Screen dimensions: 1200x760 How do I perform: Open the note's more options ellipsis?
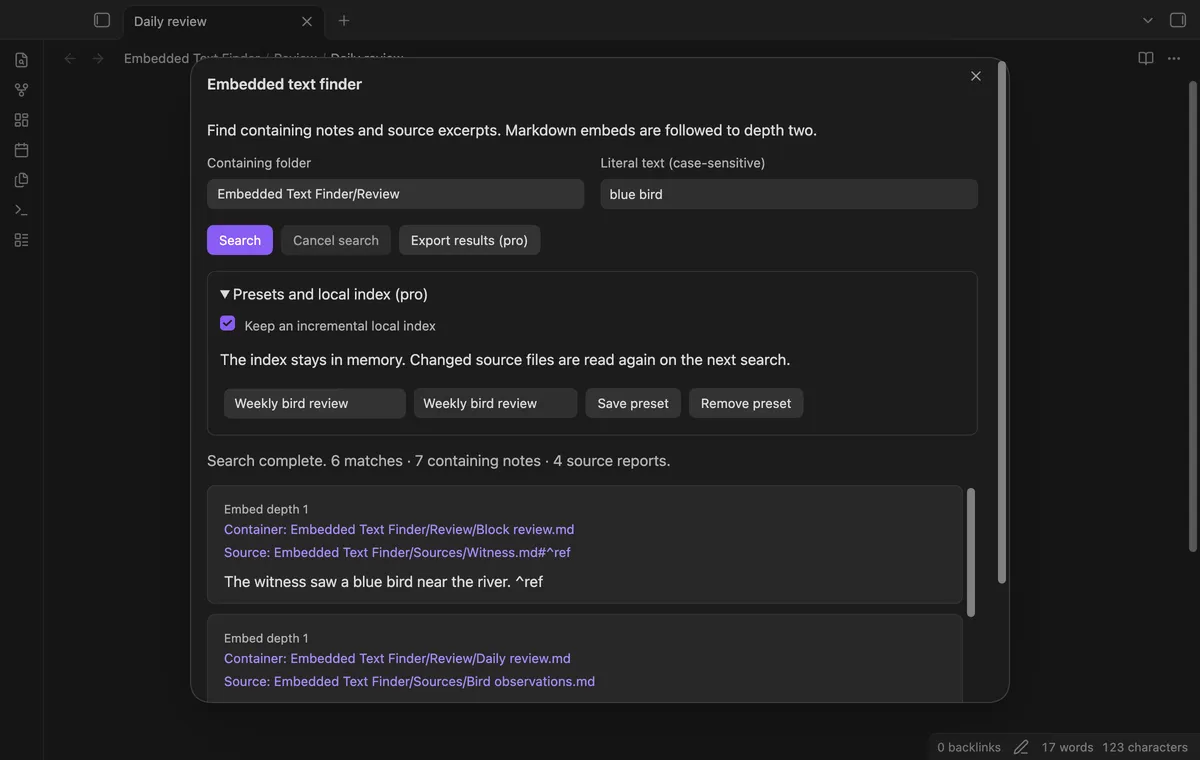1174,59
